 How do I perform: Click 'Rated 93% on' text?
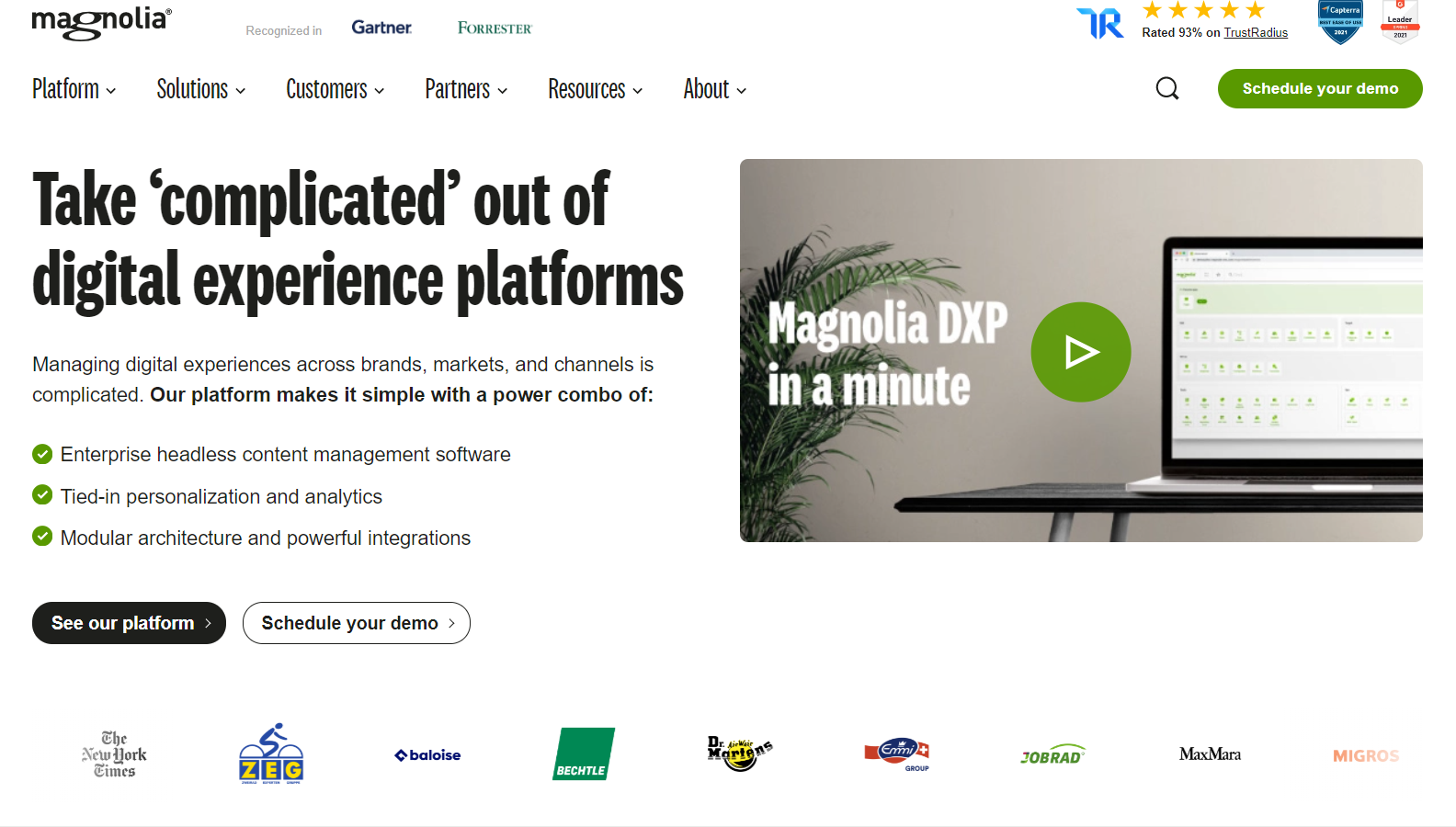1181,32
